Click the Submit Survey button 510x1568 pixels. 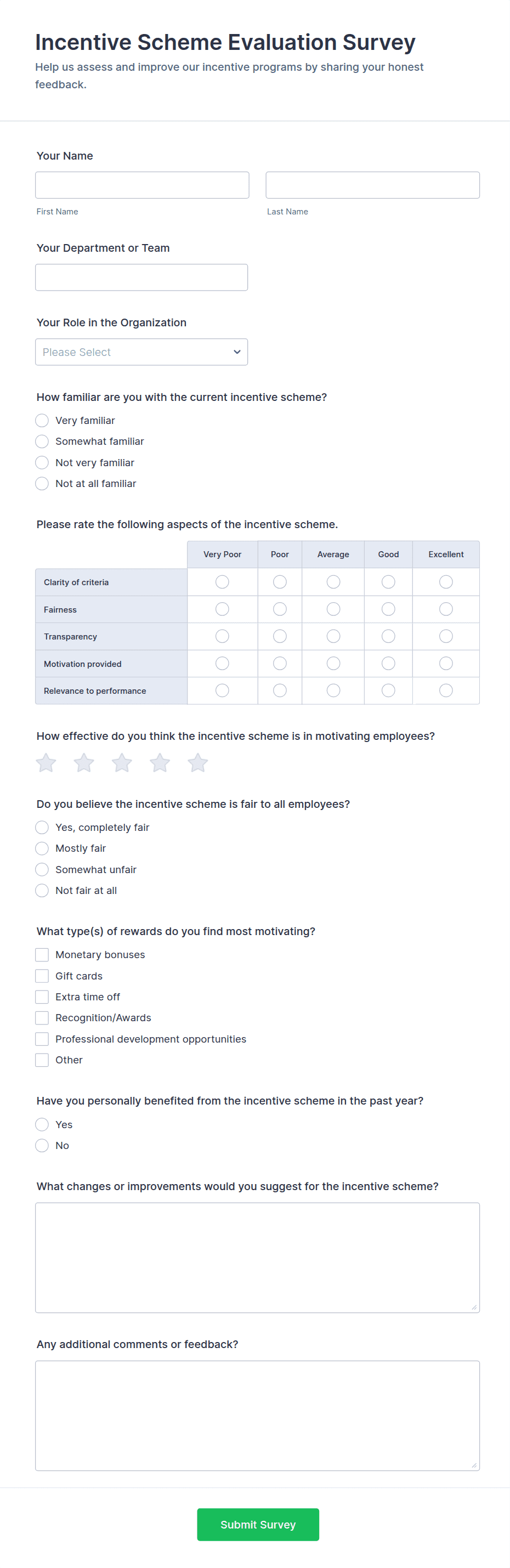pyautogui.click(x=257, y=1525)
